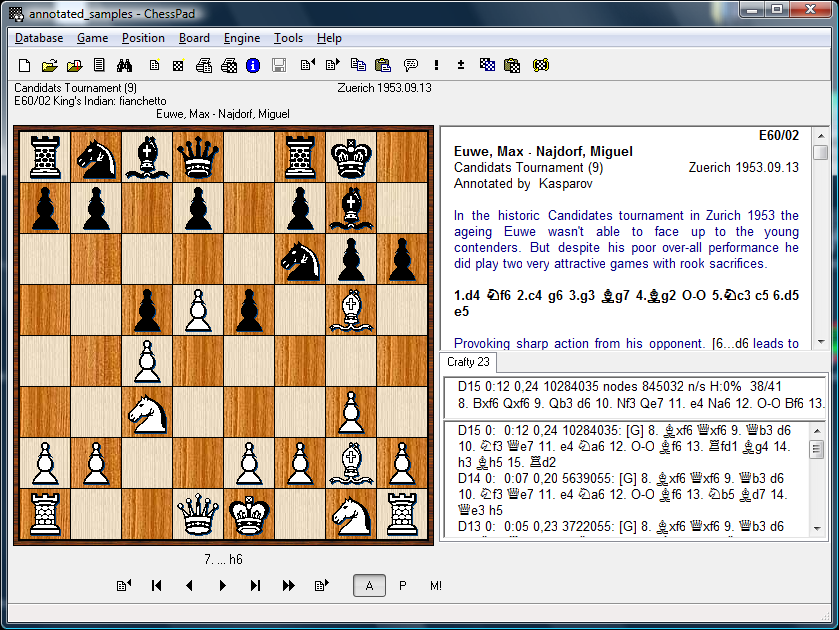This screenshot has height=630, width=839.
Task: Select the Crafty 23 engine tab
Action: [468, 362]
